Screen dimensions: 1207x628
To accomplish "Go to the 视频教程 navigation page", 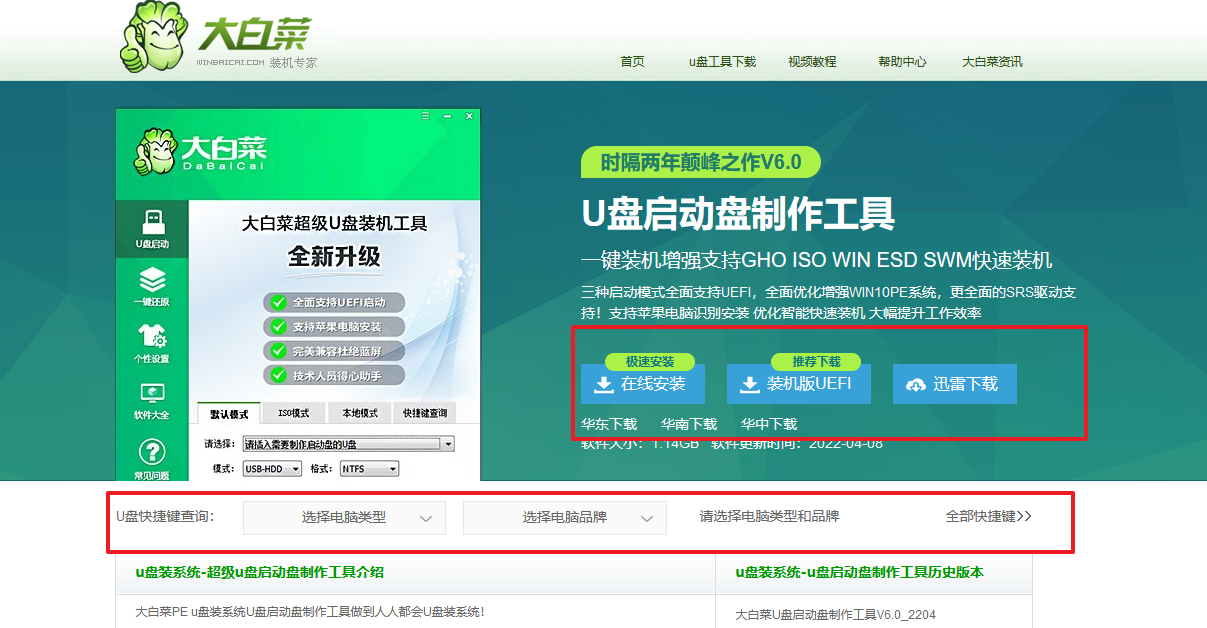I will 812,62.
